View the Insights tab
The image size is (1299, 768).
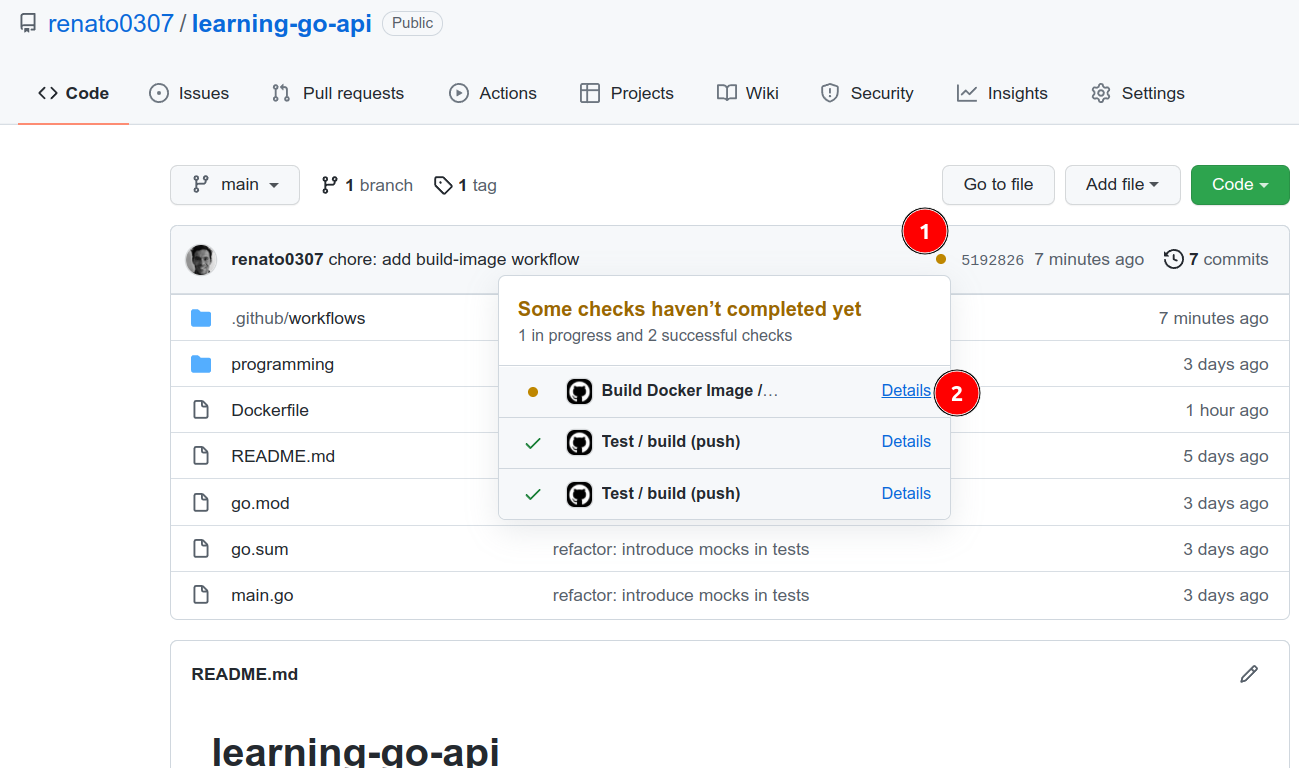(x=1002, y=93)
